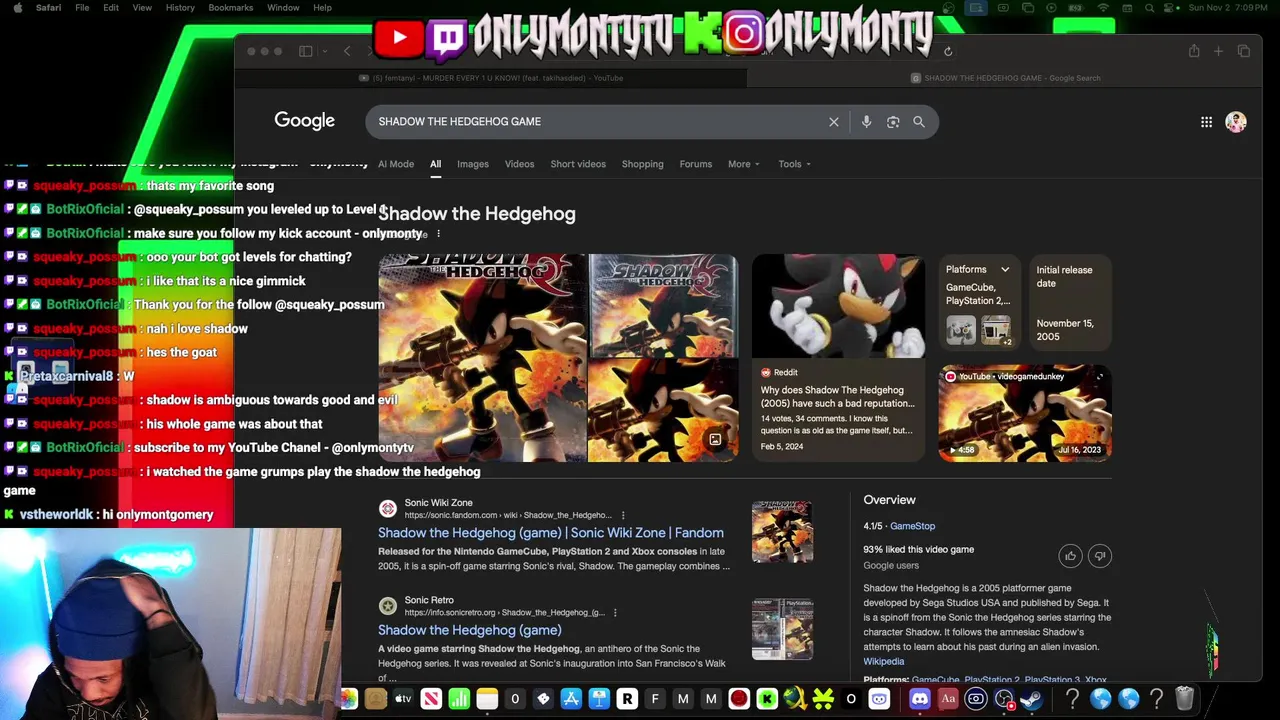Open Apple TV from the dock
This screenshot has height=720, width=1280.
point(403,699)
